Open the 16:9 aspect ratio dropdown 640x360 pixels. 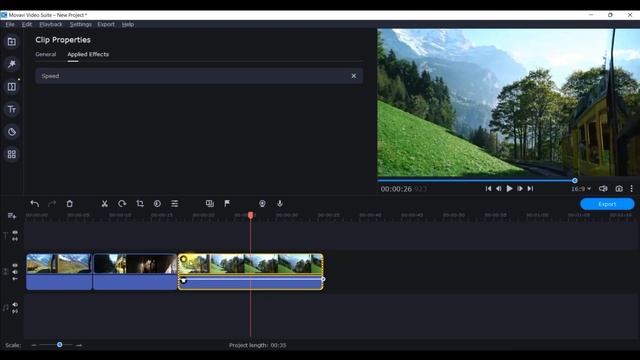coord(581,189)
